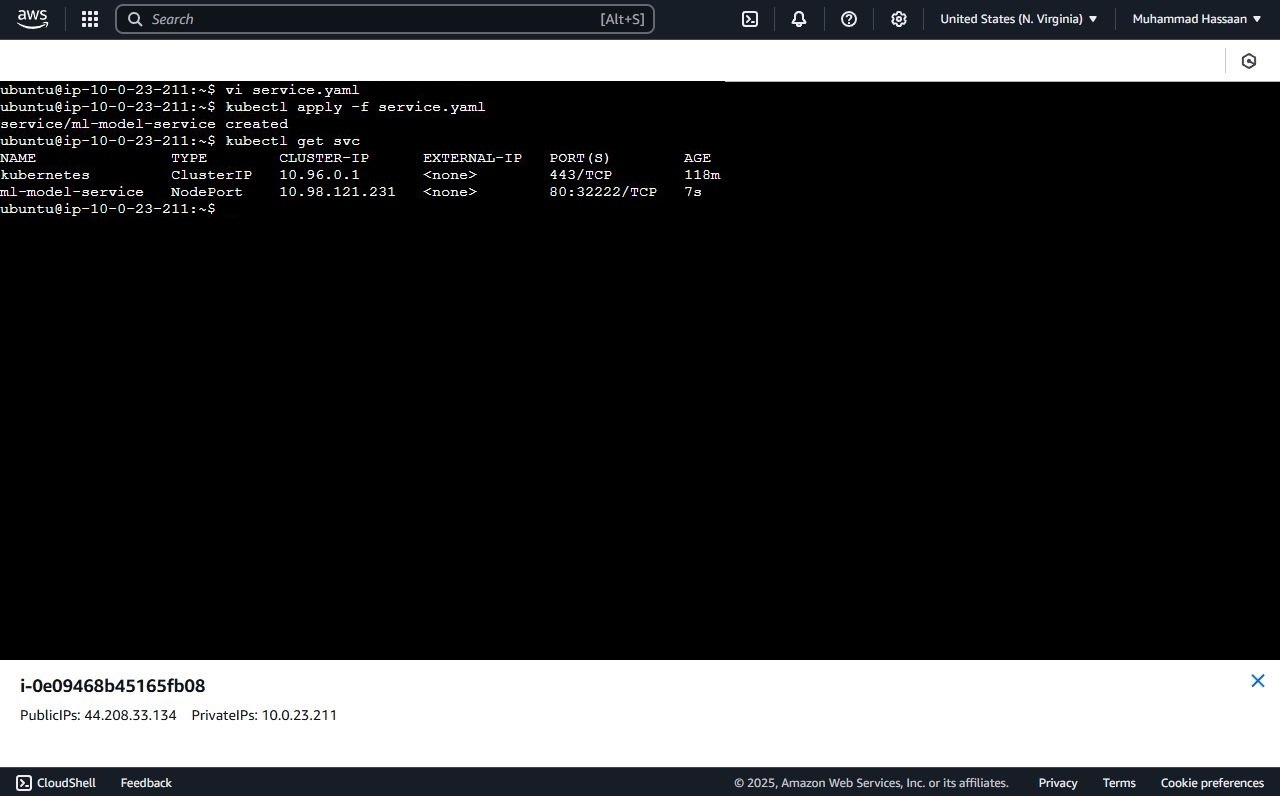Image resolution: width=1280 pixels, height=796 pixels.
Task: Click the copyright notice text
Action: tap(871, 783)
